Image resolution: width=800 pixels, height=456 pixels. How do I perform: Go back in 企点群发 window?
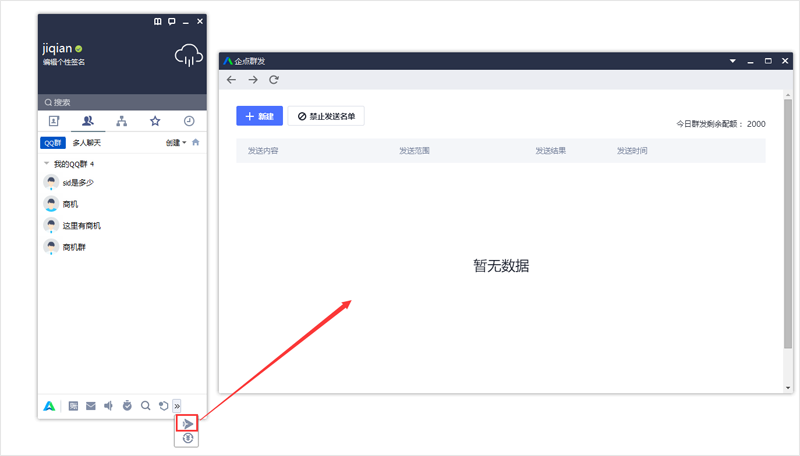231,80
